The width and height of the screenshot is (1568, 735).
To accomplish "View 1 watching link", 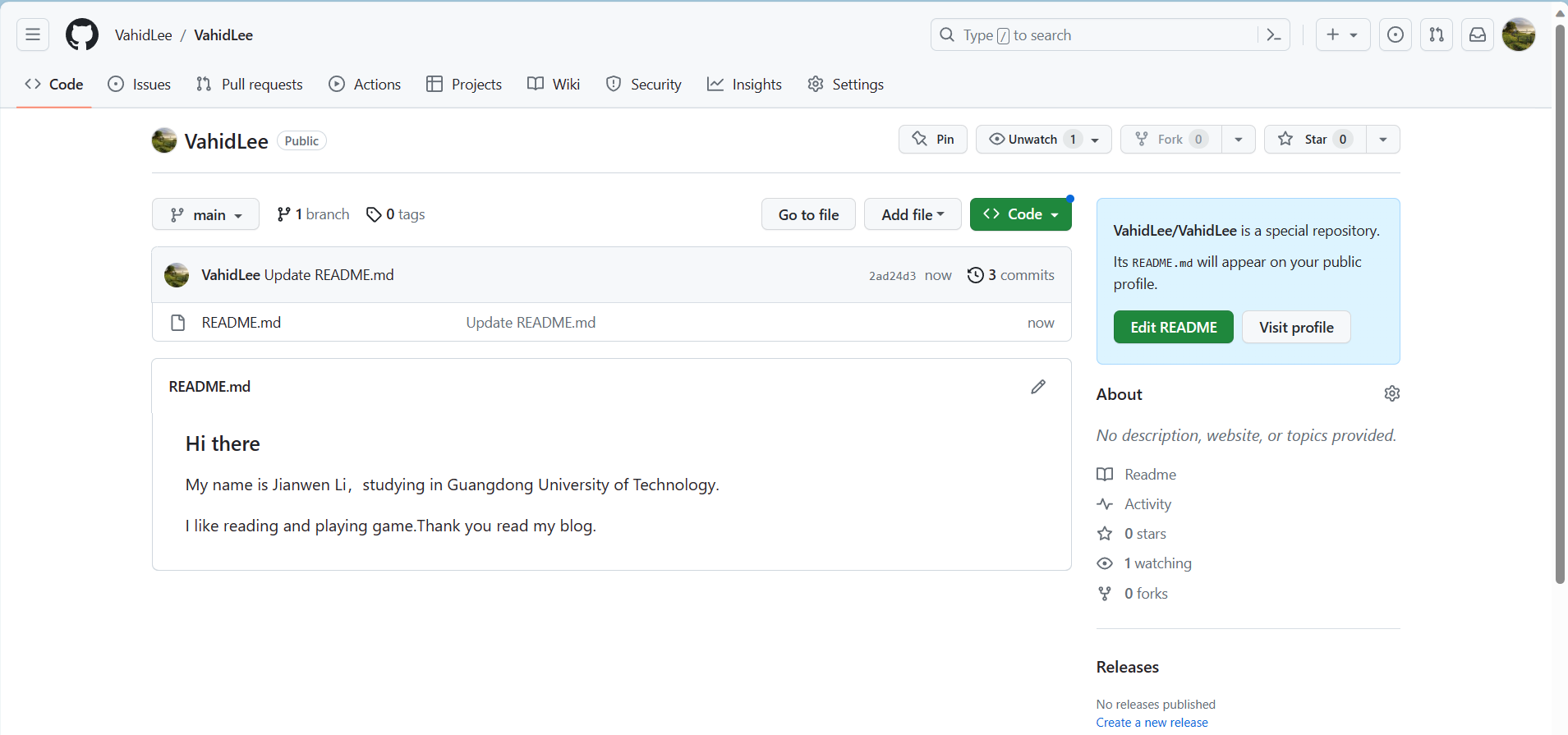I will point(1144,563).
